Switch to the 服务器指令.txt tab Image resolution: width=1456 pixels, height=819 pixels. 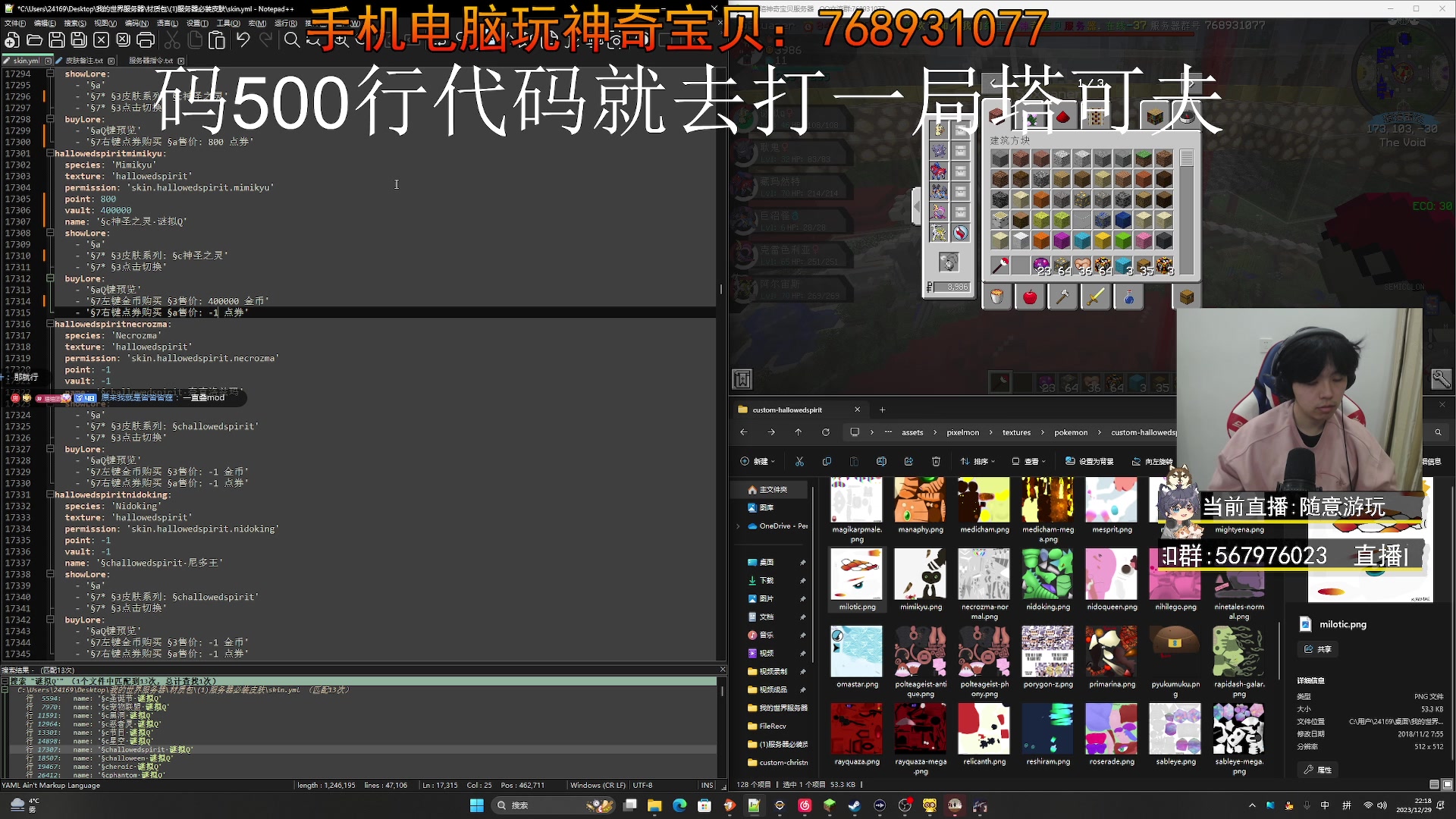(150, 61)
